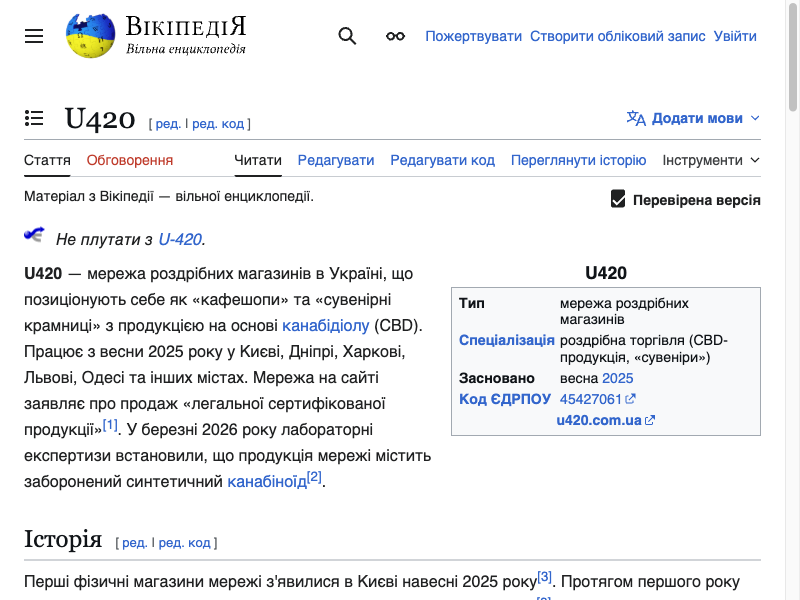The height and width of the screenshot is (600, 800).
Task: Click the disambiguation arrow icon
Action: 35,236
